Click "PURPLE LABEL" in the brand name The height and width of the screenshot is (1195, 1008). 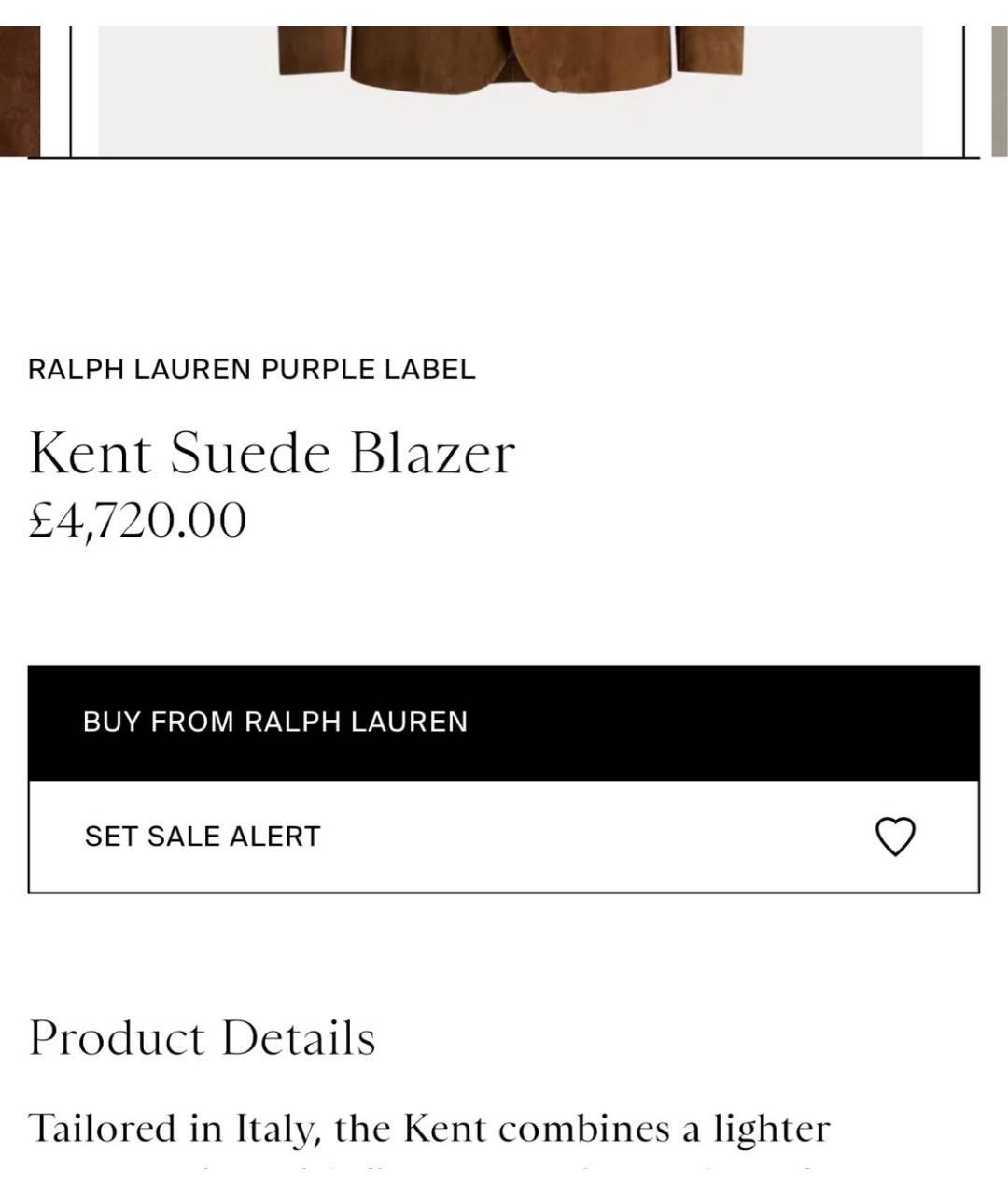368,370
